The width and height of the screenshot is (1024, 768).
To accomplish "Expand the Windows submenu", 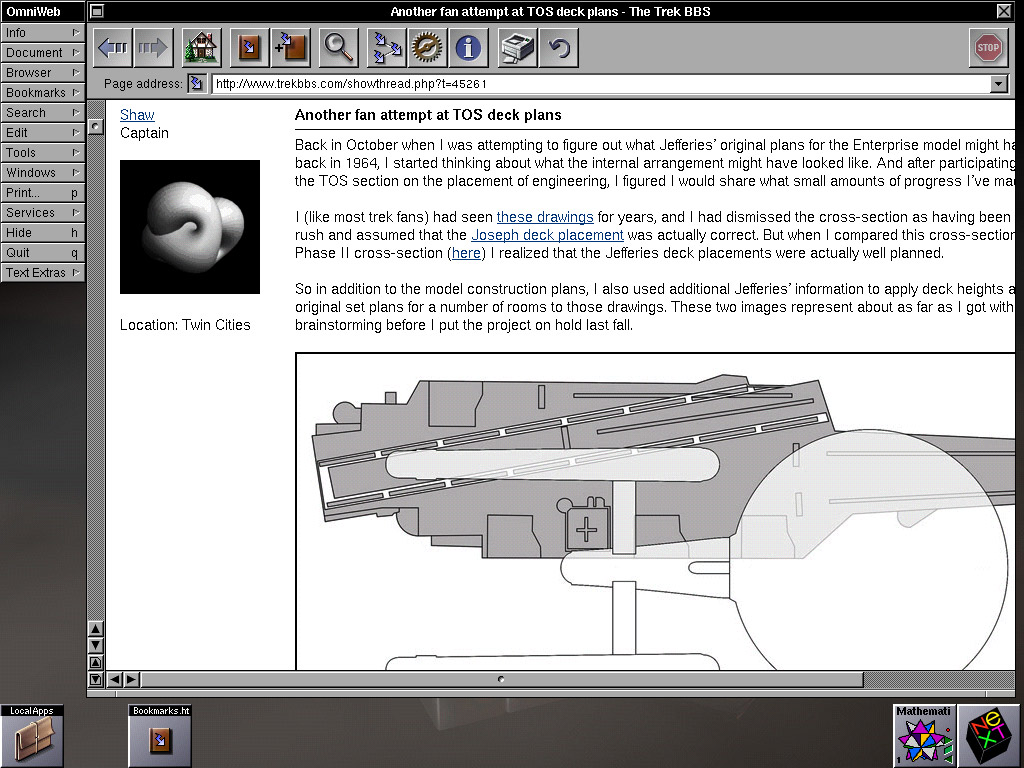I will pyautogui.click(x=42, y=172).
